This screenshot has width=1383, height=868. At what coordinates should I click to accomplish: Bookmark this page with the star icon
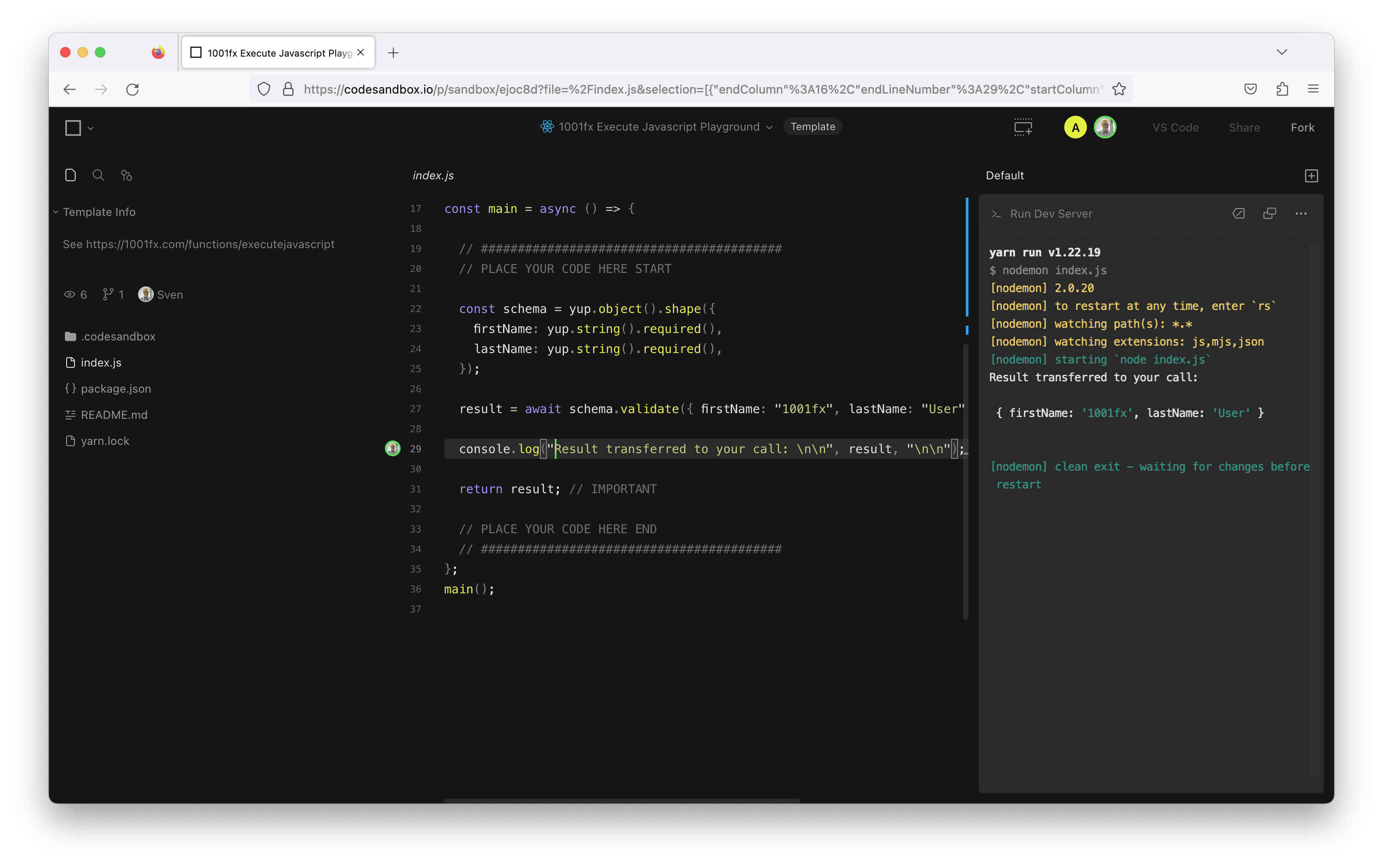pyautogui.click(x=1118, y=89)
